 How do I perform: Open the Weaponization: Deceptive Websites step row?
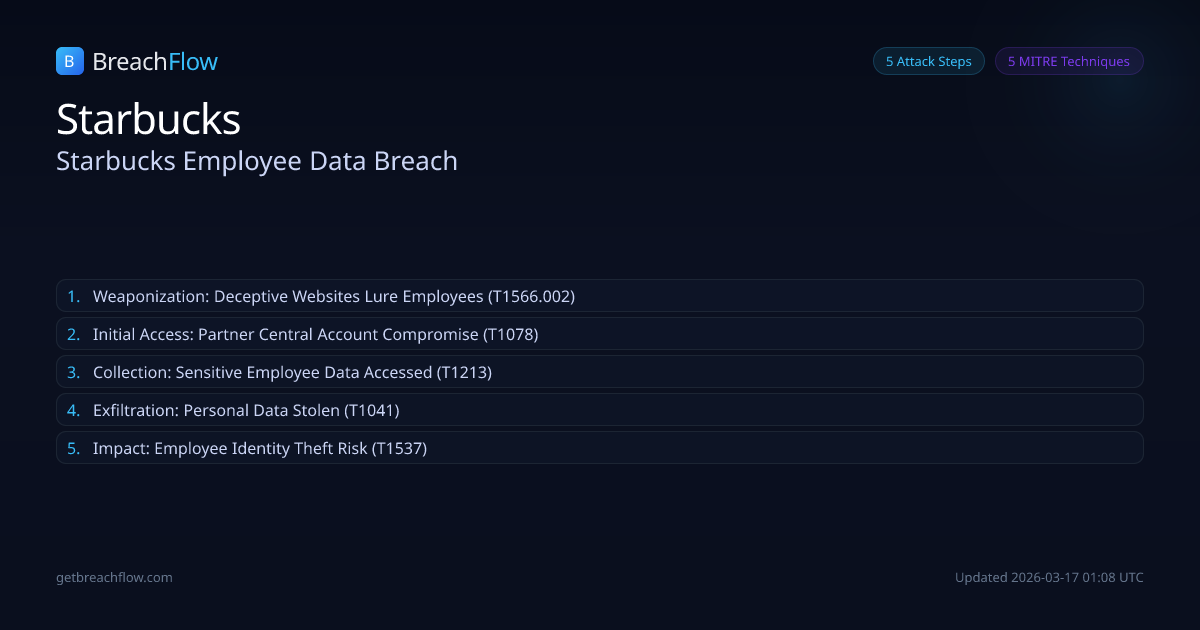pyautogui.click(x=600, y=296)
